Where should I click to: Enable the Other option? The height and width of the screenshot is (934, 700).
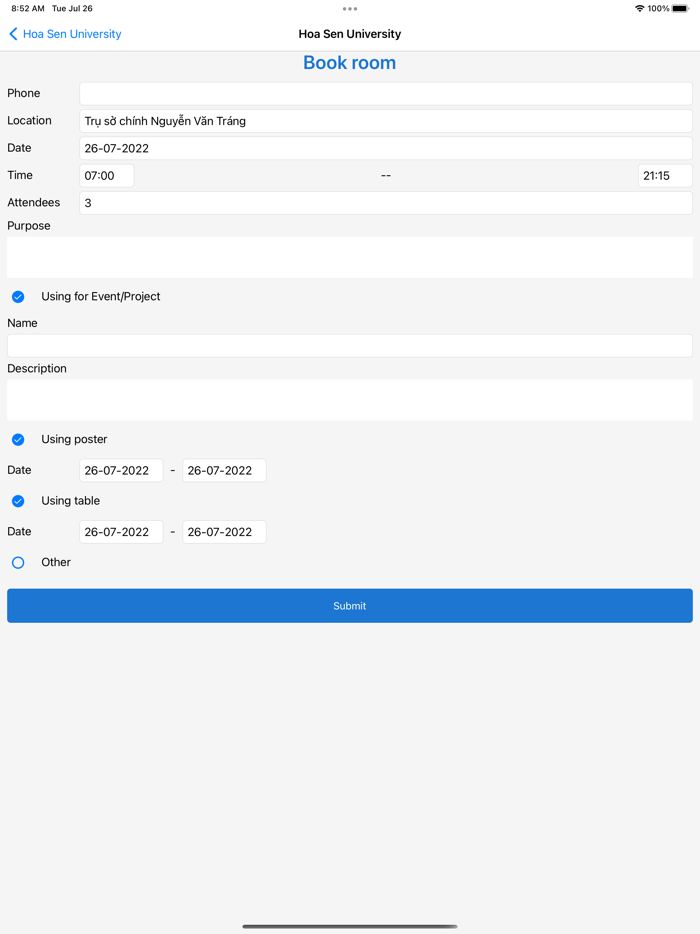tap(18, 562)
